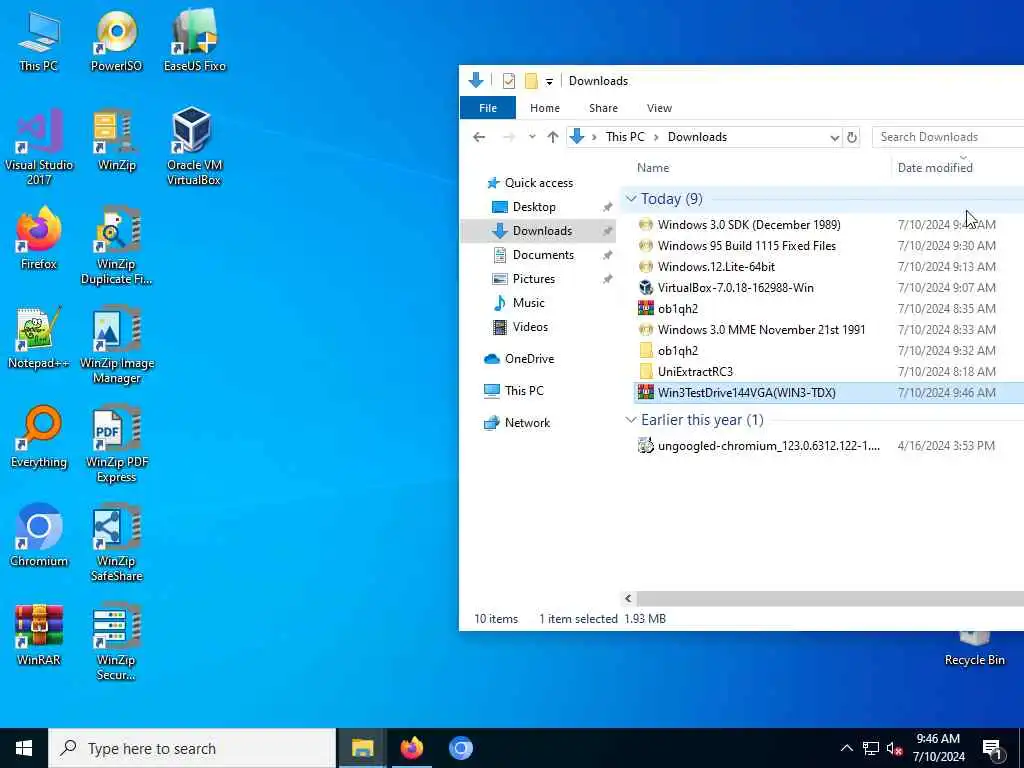This screenshot has height=768, width=1024.
Task: Open the notification center icon
Action: point(992,748)
